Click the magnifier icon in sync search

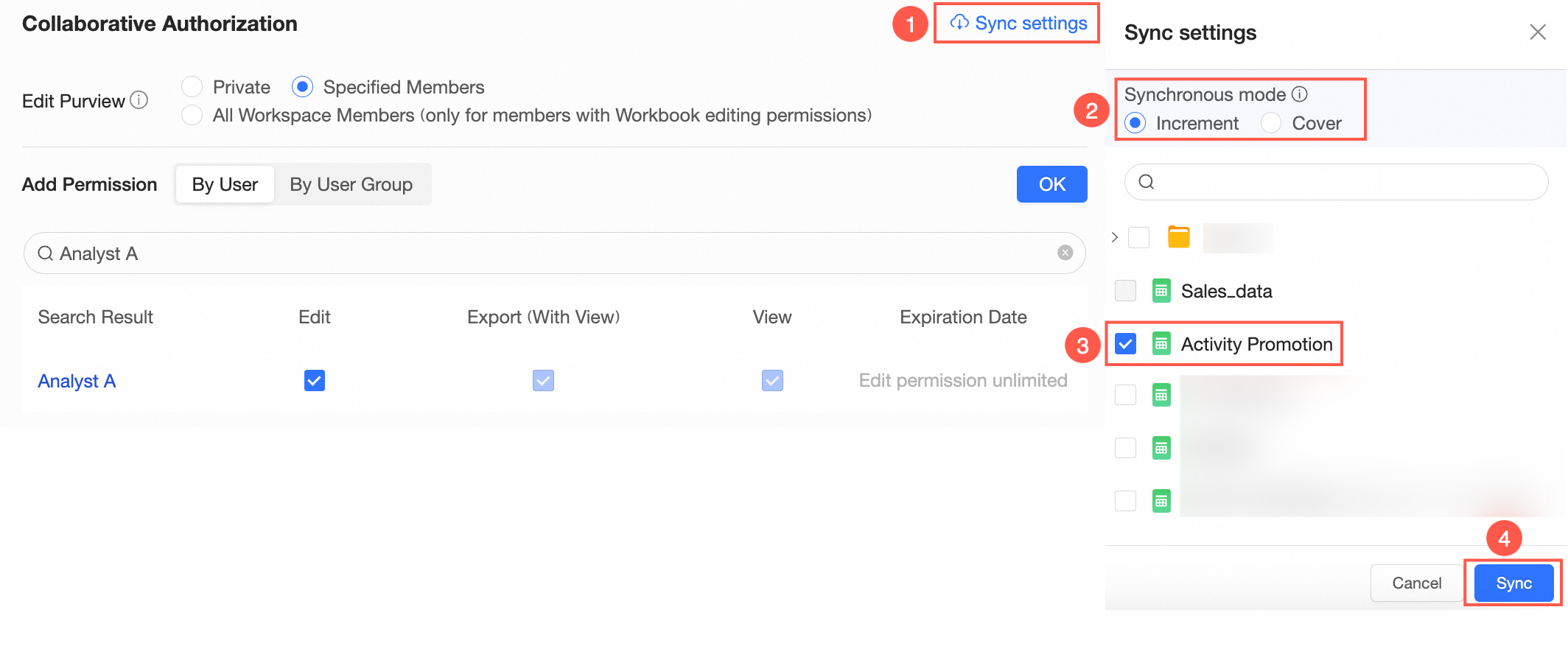(1147, 182)
